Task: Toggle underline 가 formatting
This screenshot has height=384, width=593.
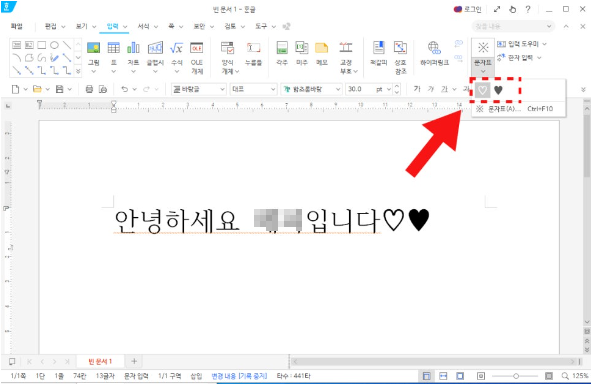Action: pos(444,89)
